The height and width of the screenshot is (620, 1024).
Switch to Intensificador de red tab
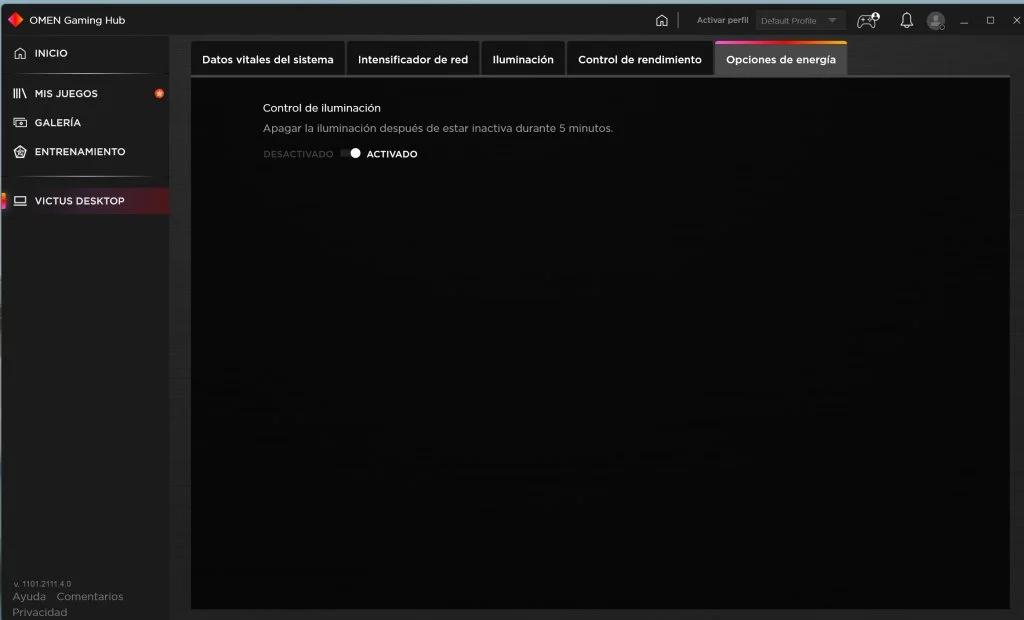pos(413,59)
